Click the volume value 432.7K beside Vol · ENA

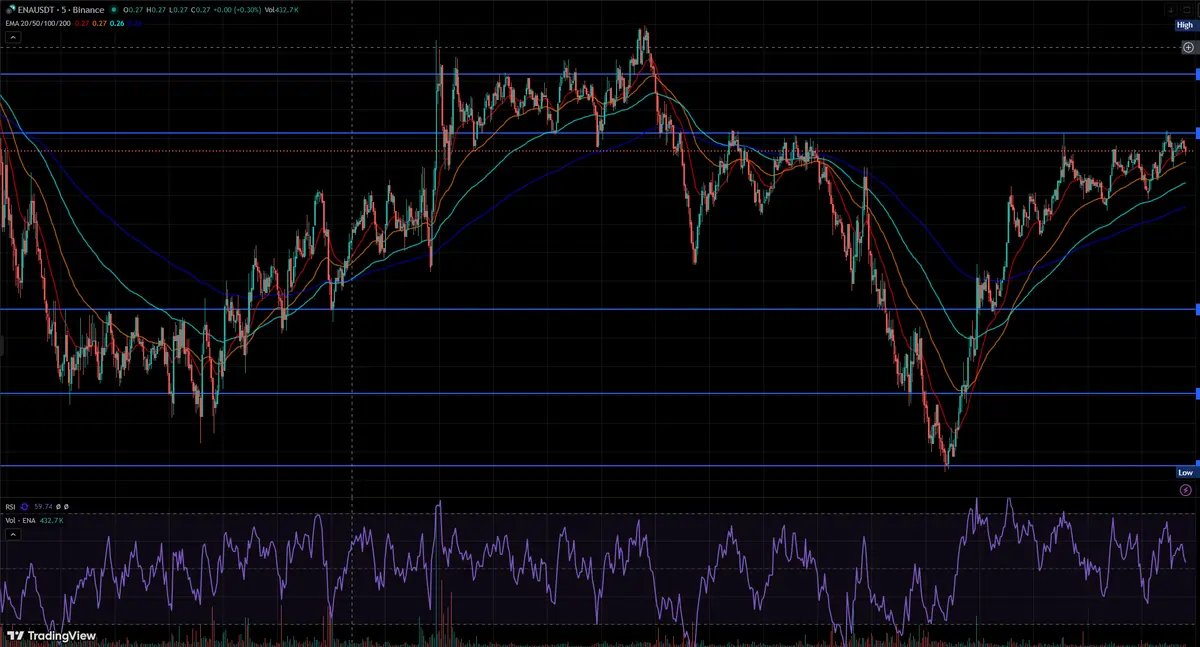click(52, 521)
